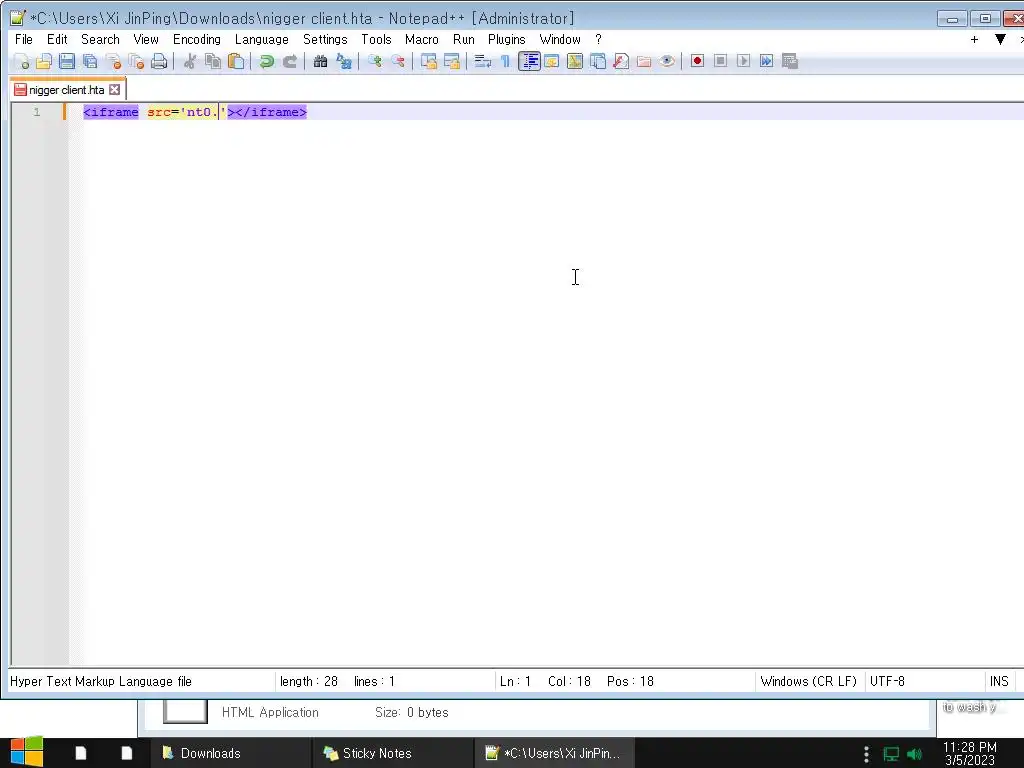Viewport: 1024px width, 768px height.
Task: Open the Plugins menu
Action: click(506, 40)
